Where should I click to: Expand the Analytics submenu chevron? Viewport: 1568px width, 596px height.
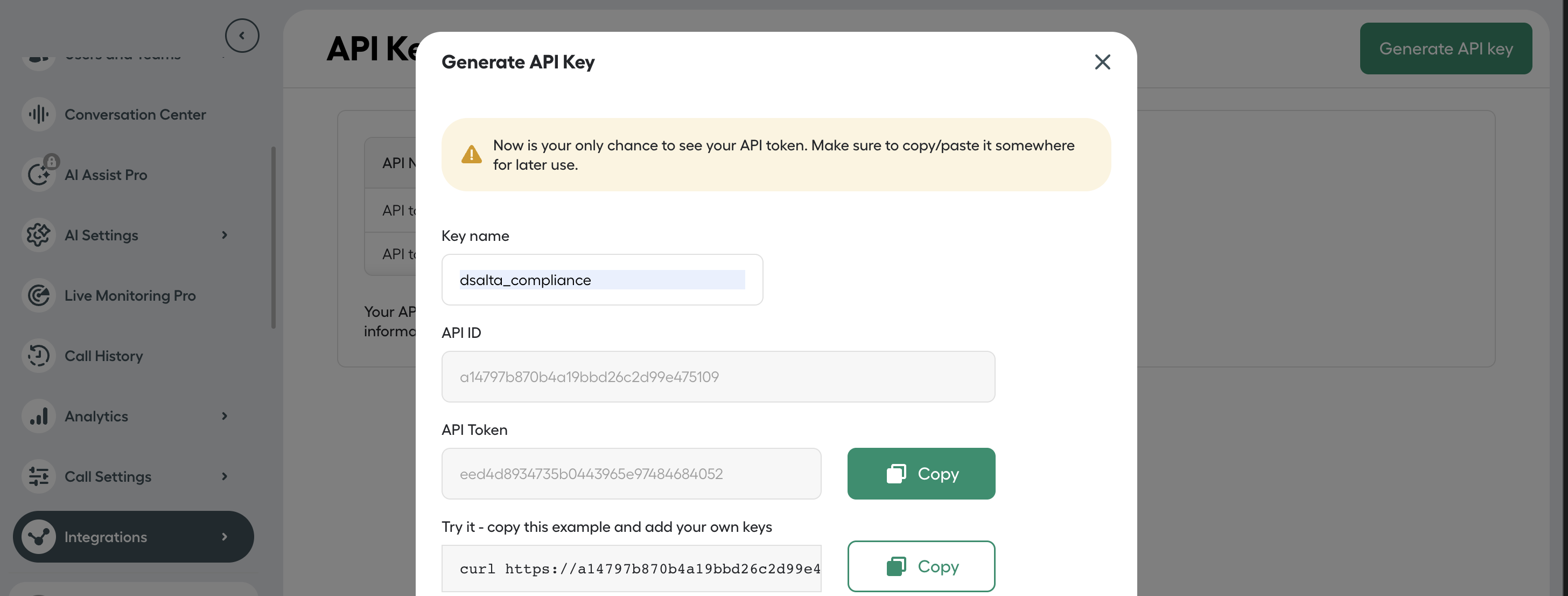pyautogui.click(x=225, y=415)
